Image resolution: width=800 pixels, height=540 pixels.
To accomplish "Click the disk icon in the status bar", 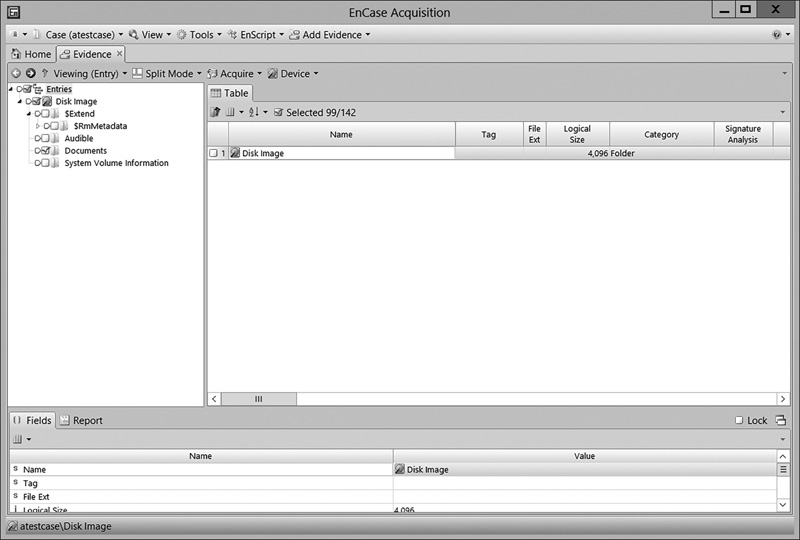I will (13, 526).
